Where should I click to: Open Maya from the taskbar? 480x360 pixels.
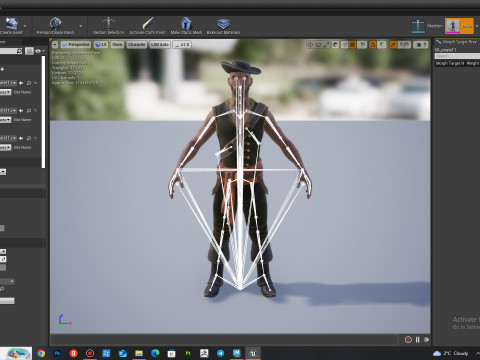point(237,353)
